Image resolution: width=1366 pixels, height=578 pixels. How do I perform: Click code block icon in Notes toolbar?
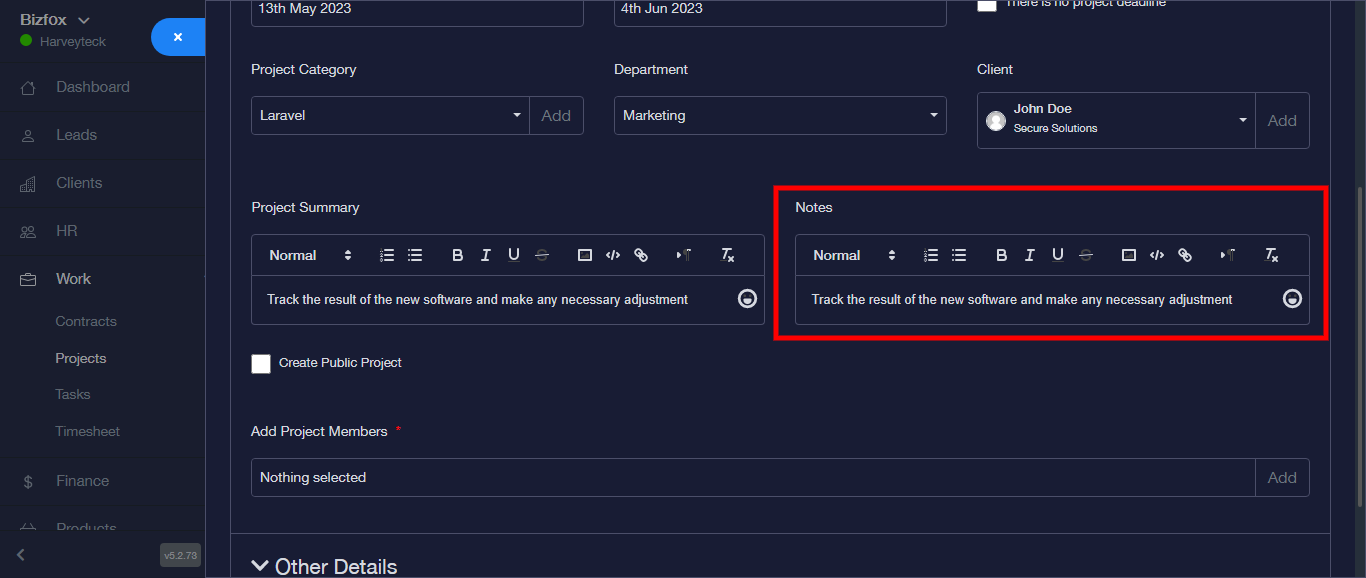(1157, 255)
